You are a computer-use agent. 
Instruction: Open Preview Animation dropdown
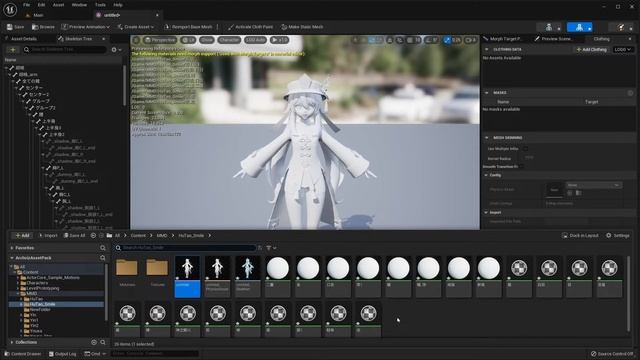tap(86, 27)
